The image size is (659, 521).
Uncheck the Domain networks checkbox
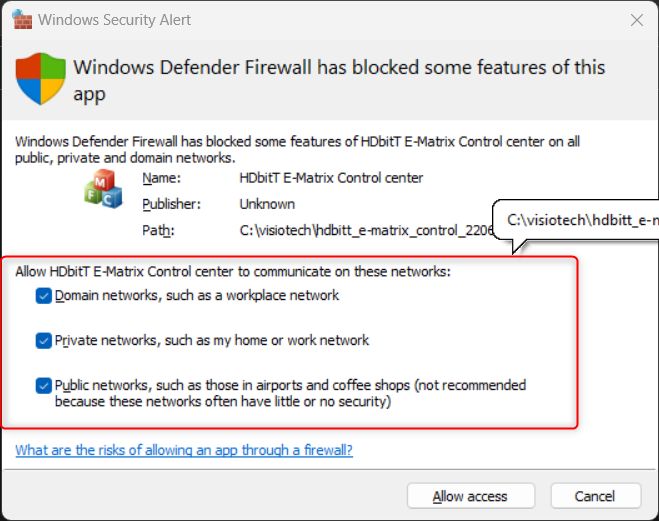point(43,296)
